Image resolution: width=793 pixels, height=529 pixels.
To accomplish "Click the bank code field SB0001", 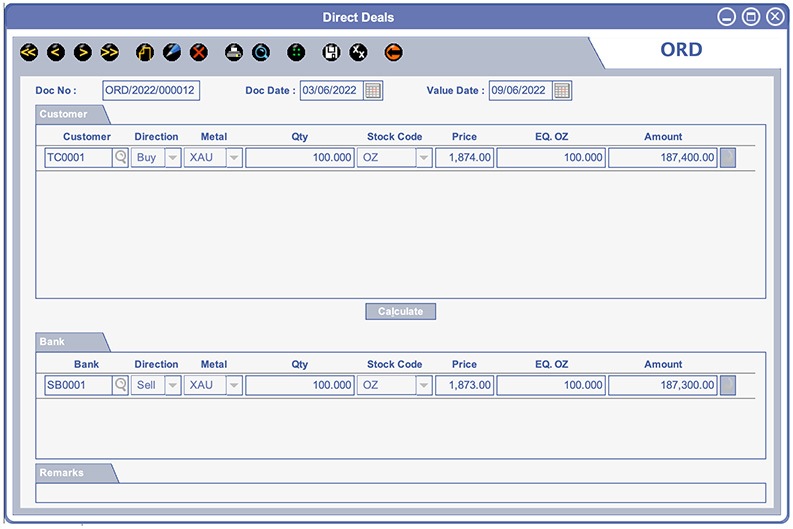I will [78, 385].
